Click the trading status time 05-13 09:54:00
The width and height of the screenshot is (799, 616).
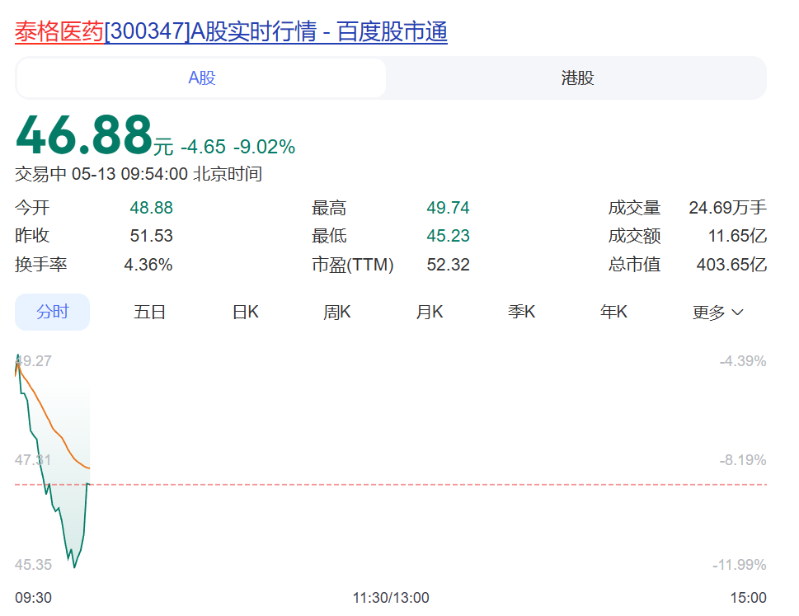pos(129,174)
